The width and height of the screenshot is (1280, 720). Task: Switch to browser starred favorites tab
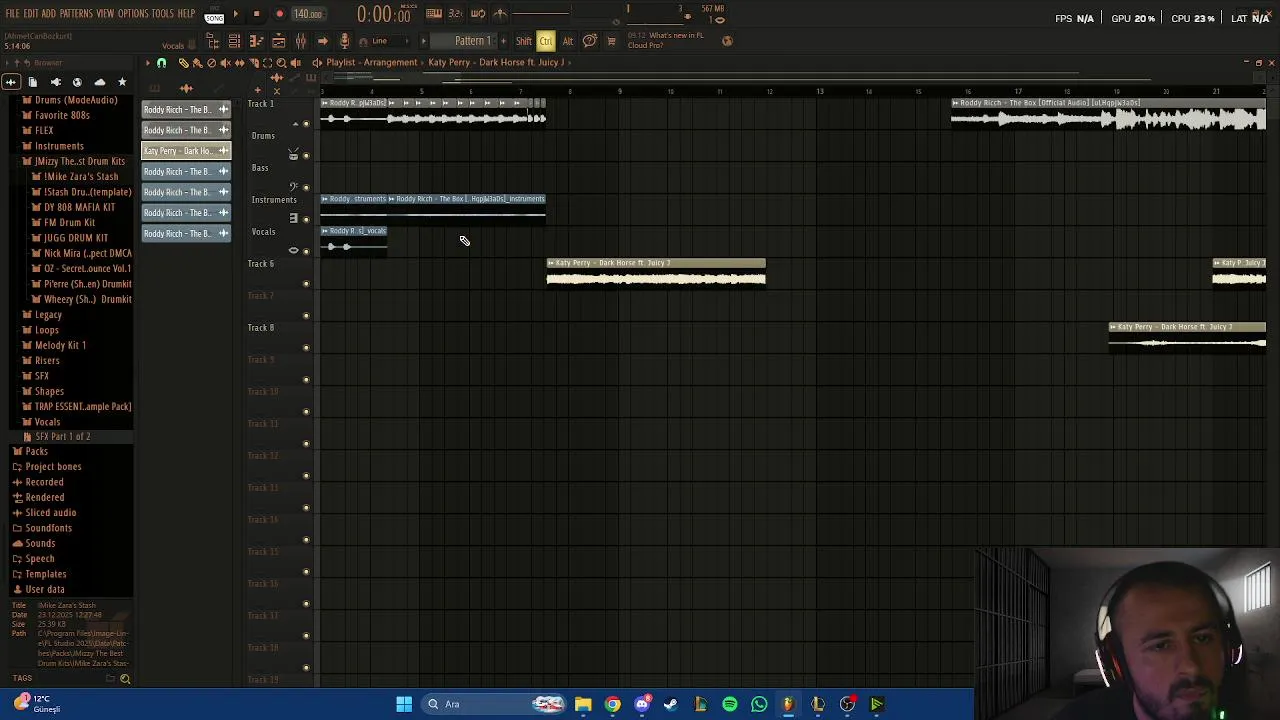point(122,82)
